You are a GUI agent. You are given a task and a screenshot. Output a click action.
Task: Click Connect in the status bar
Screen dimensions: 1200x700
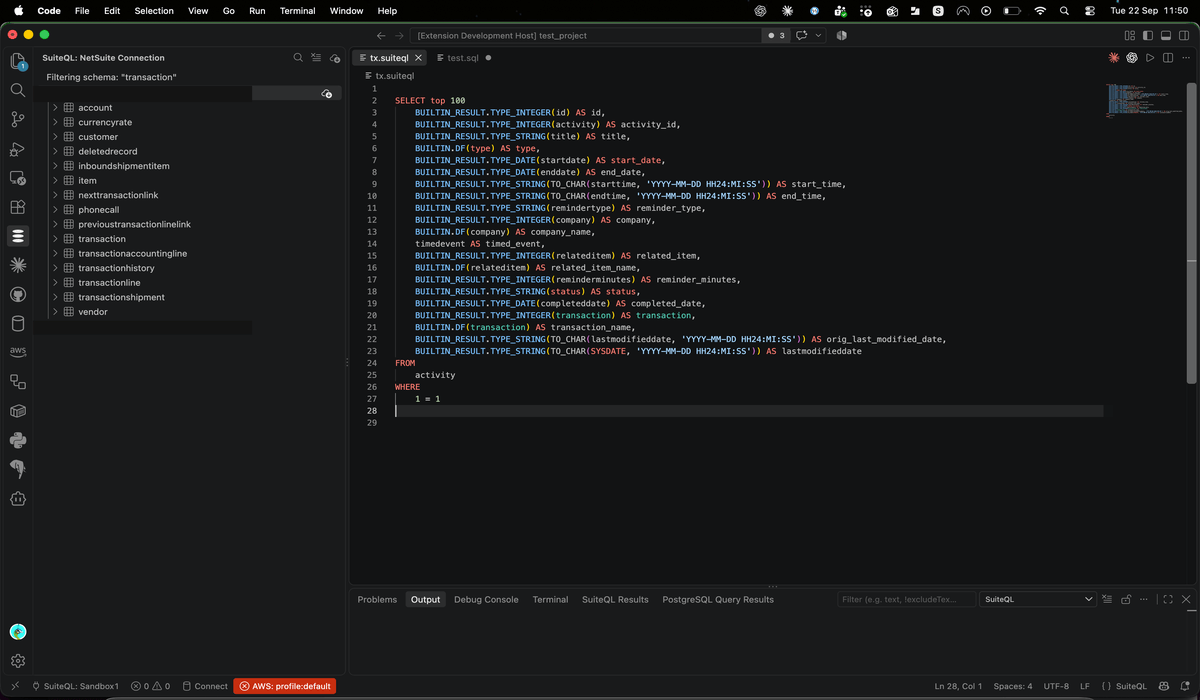point(205,686)
